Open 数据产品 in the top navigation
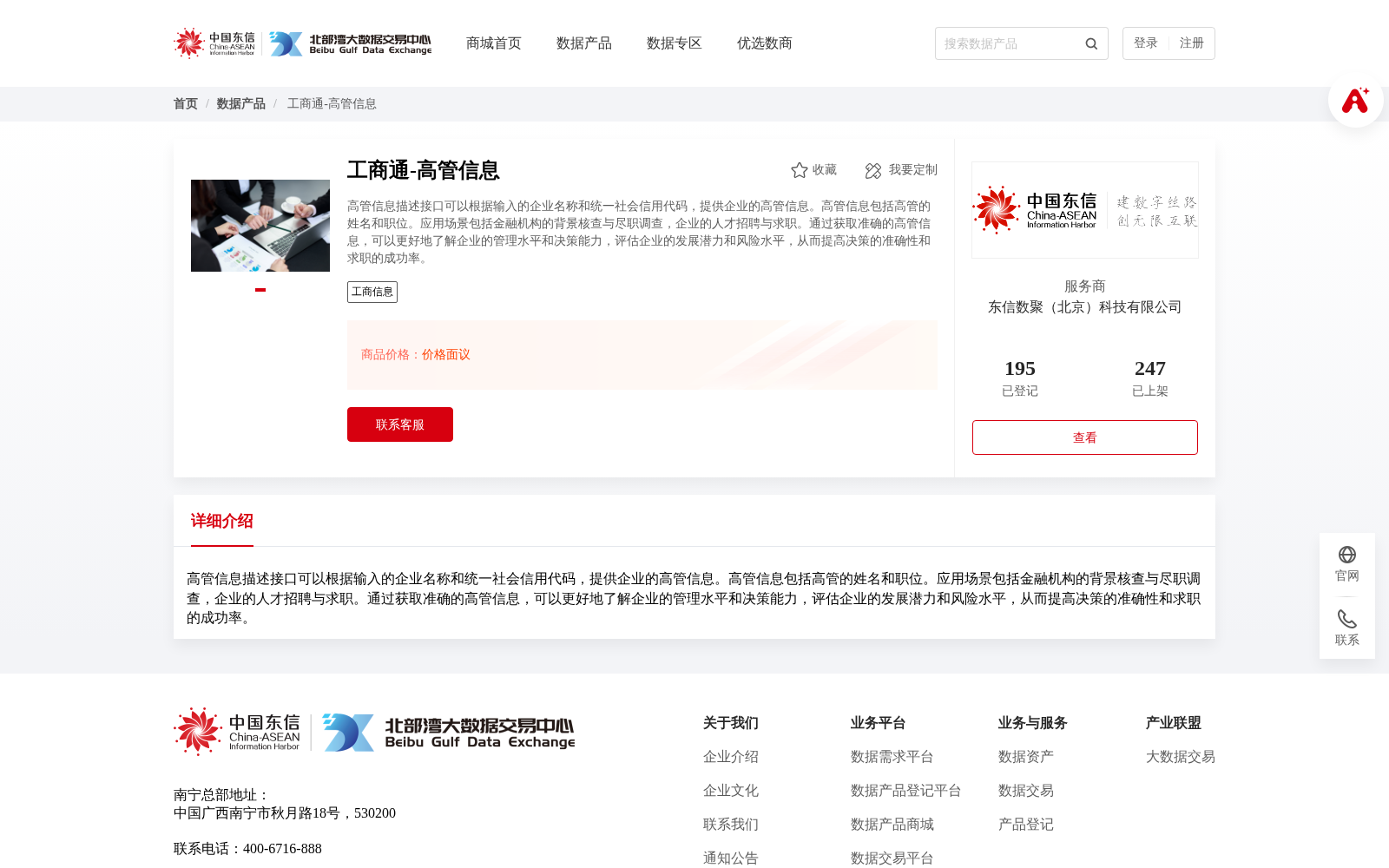1389x868 pixels. [x=584, y=43]
